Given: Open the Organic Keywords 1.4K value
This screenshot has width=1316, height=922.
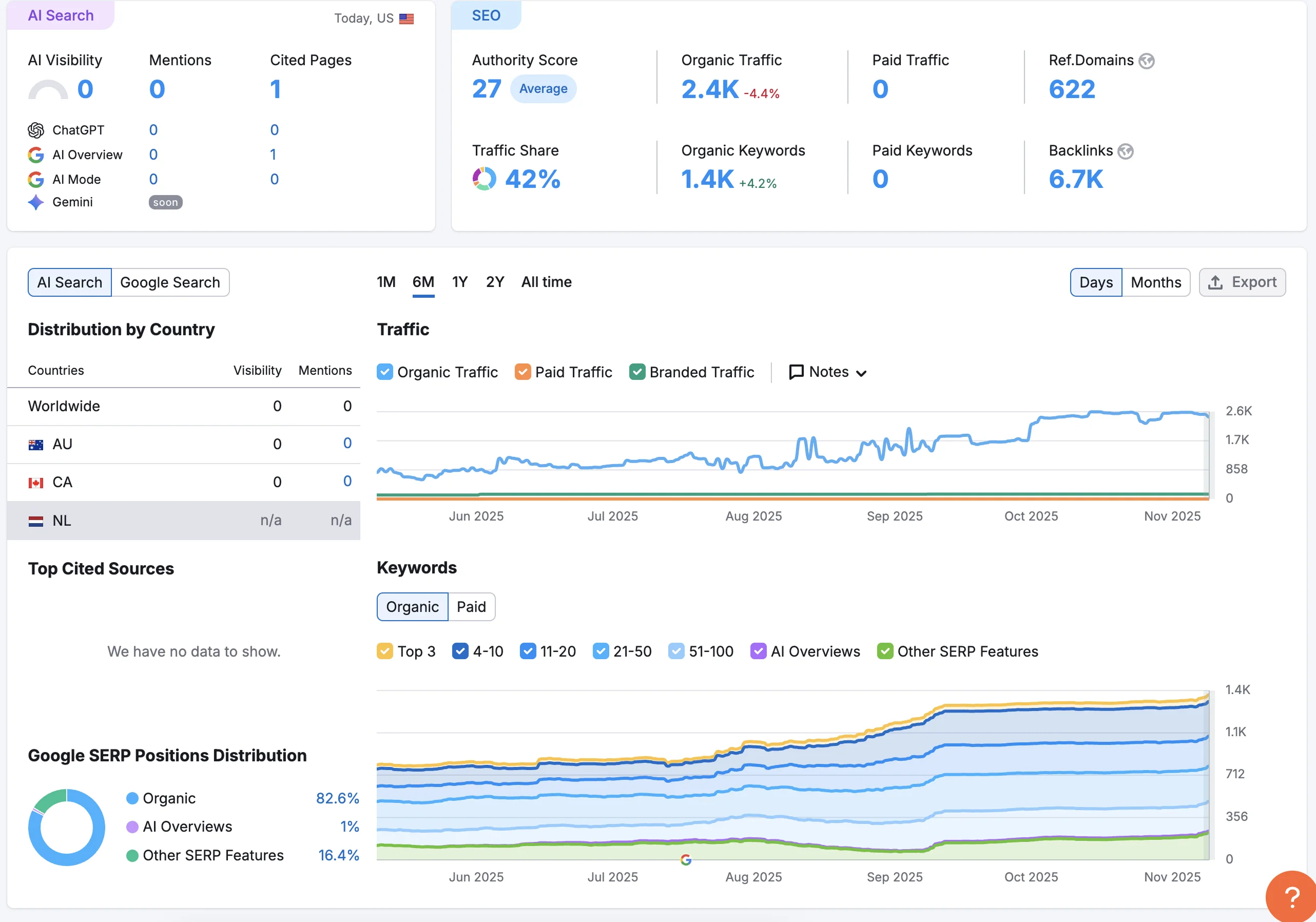Looking at the screenshot, I should pyautogui.click(x=707, y=180).
